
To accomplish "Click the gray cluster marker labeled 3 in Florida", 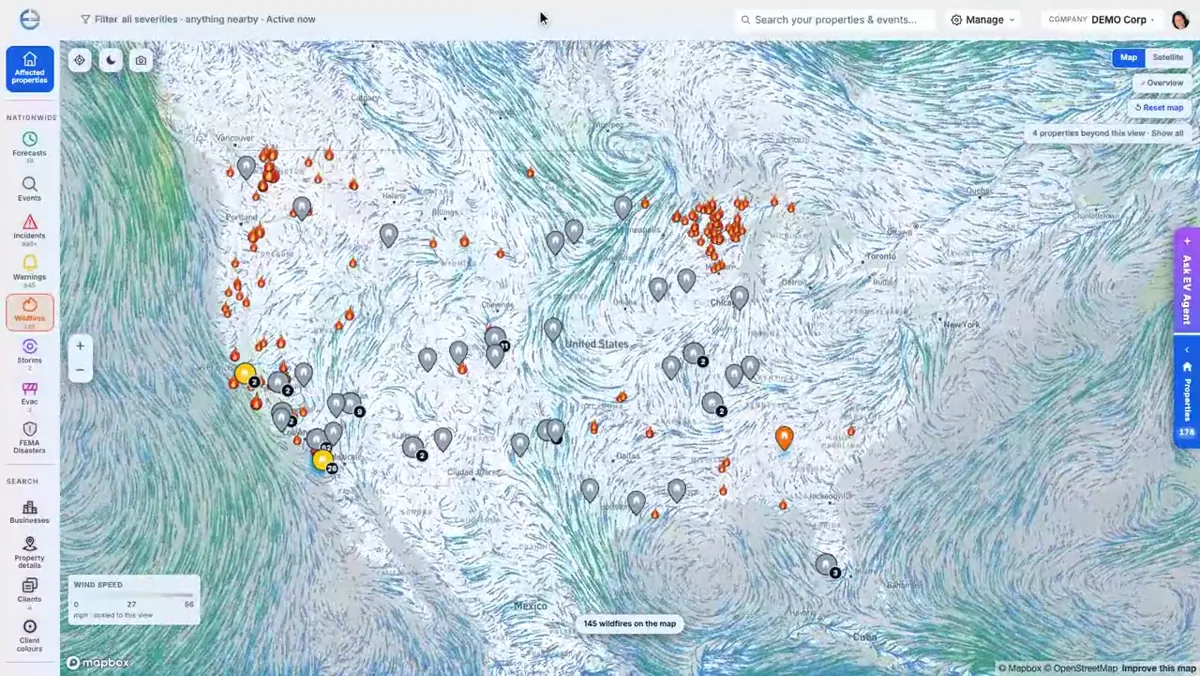I will pos(826,565).
